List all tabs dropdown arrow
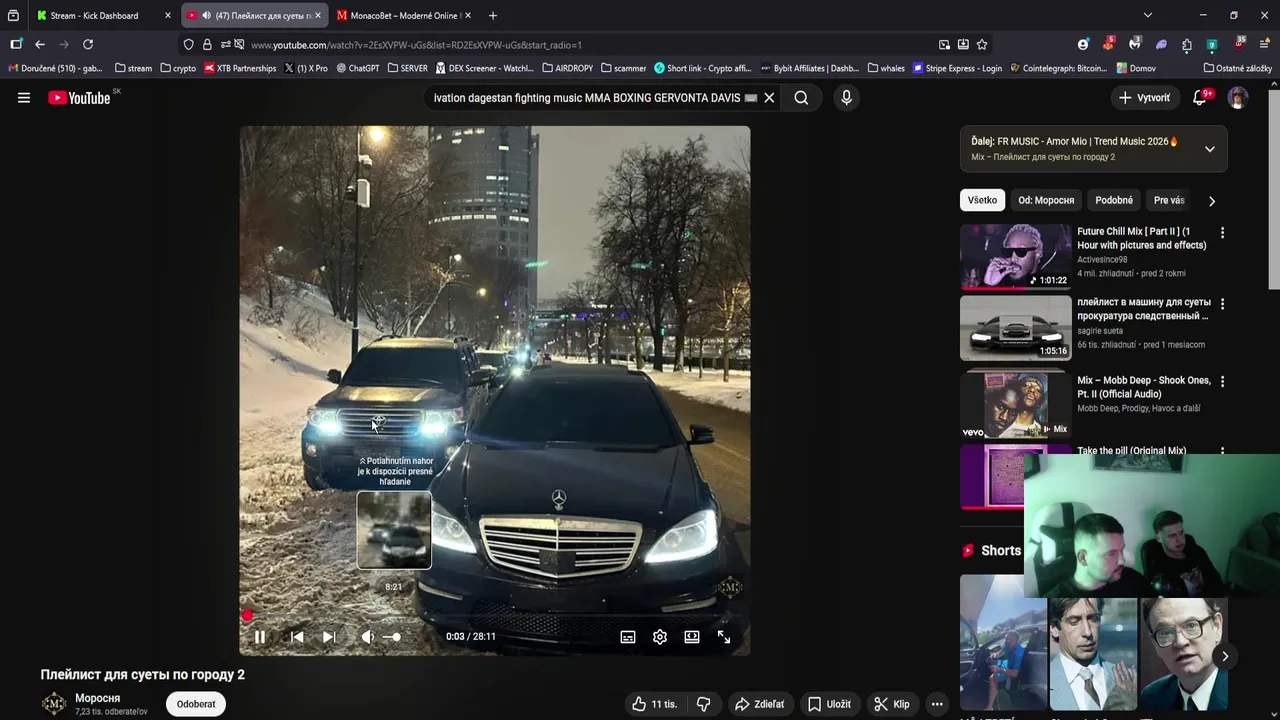1280x720 pixels. tap(1147, 15)
